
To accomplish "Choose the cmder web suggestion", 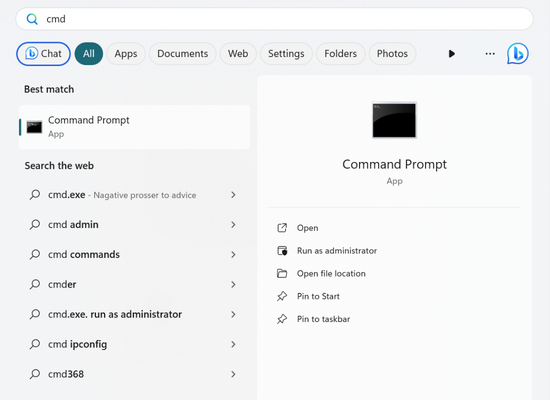I will tap(134, 284).
